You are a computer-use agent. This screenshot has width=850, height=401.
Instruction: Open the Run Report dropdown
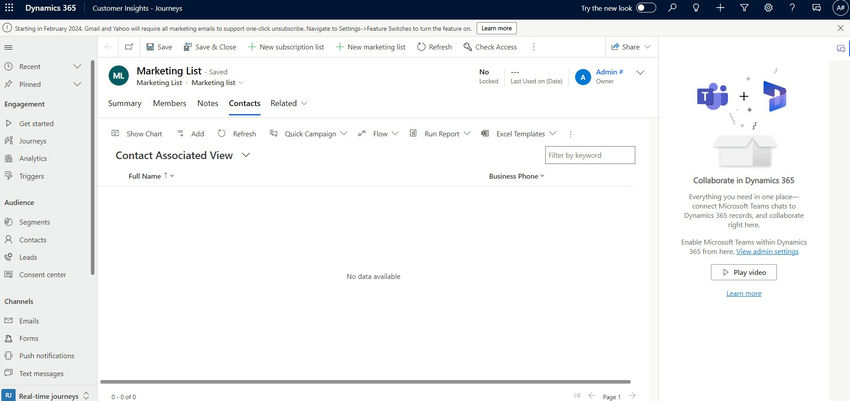coord(440,134)
